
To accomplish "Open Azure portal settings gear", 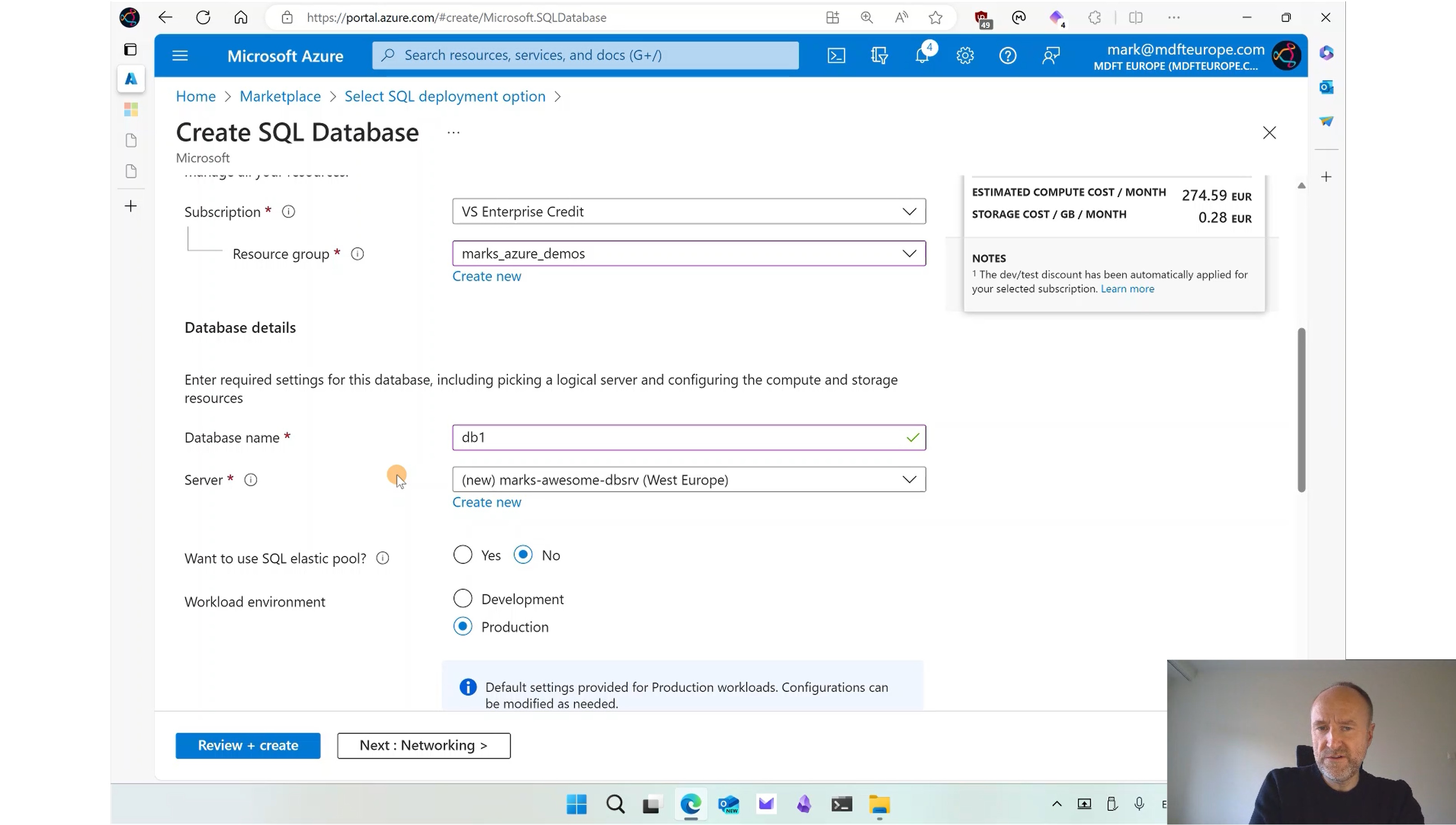I will (965, 55).
